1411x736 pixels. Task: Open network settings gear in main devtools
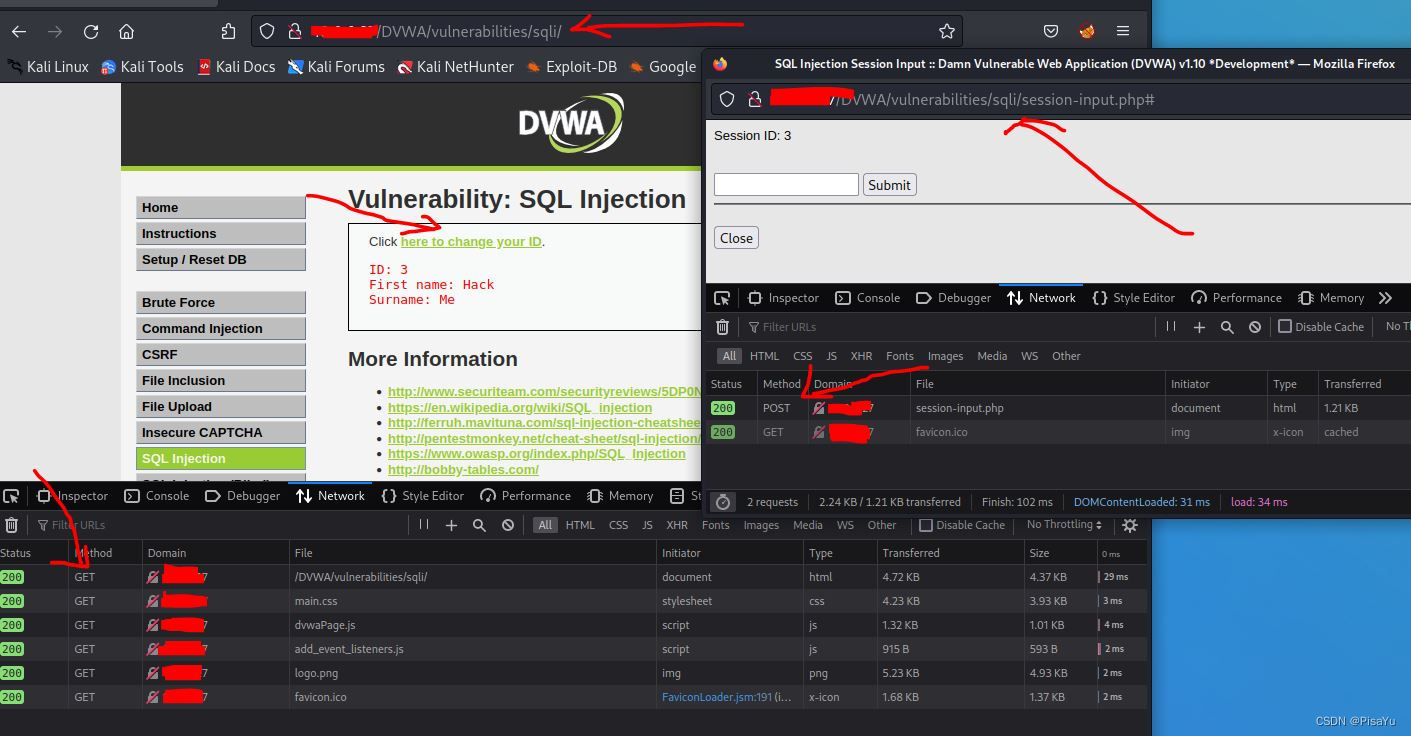click(1129, 525)
